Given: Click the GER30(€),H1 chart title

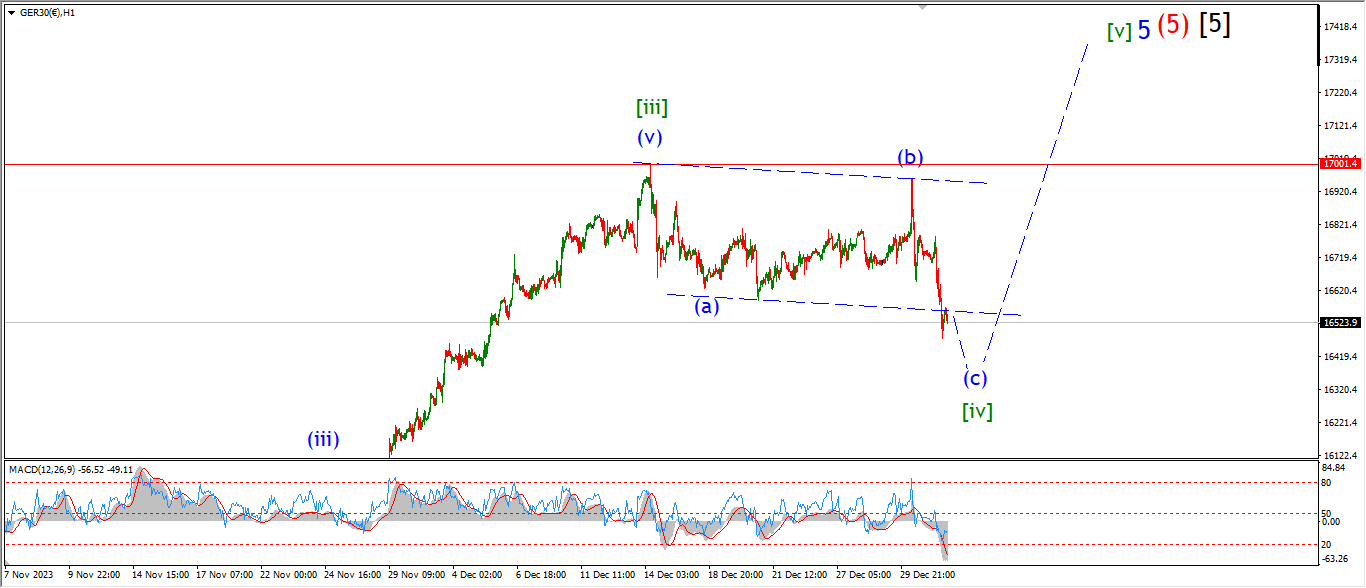Looking at the screenshot, I should click(48, 13).
